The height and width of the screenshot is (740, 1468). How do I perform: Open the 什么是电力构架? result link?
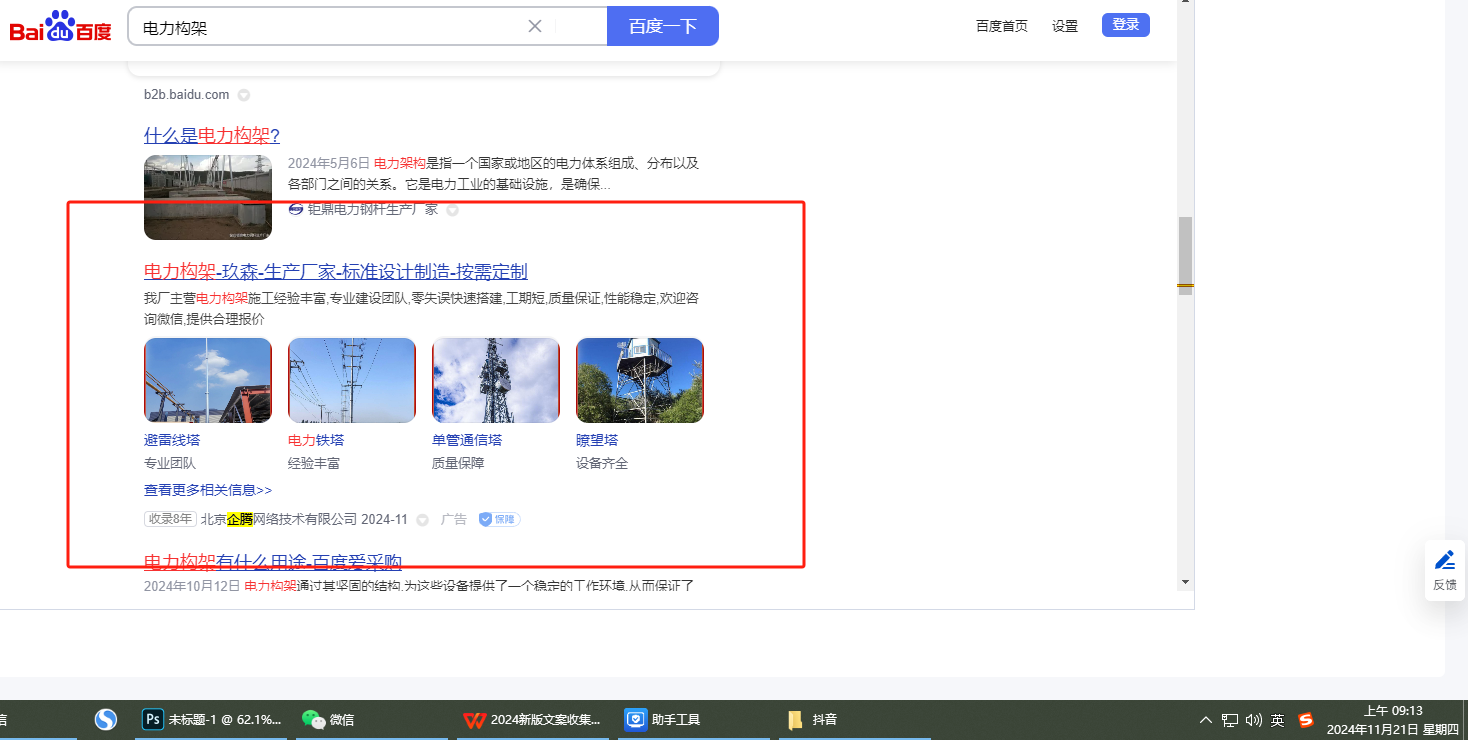(211, 135)
